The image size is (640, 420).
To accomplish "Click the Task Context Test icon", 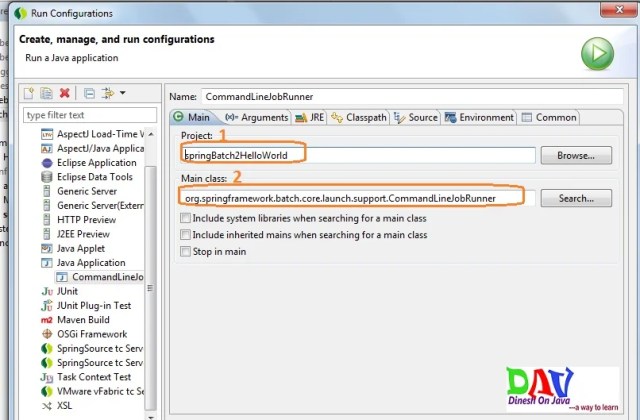I will pos(47,377).
